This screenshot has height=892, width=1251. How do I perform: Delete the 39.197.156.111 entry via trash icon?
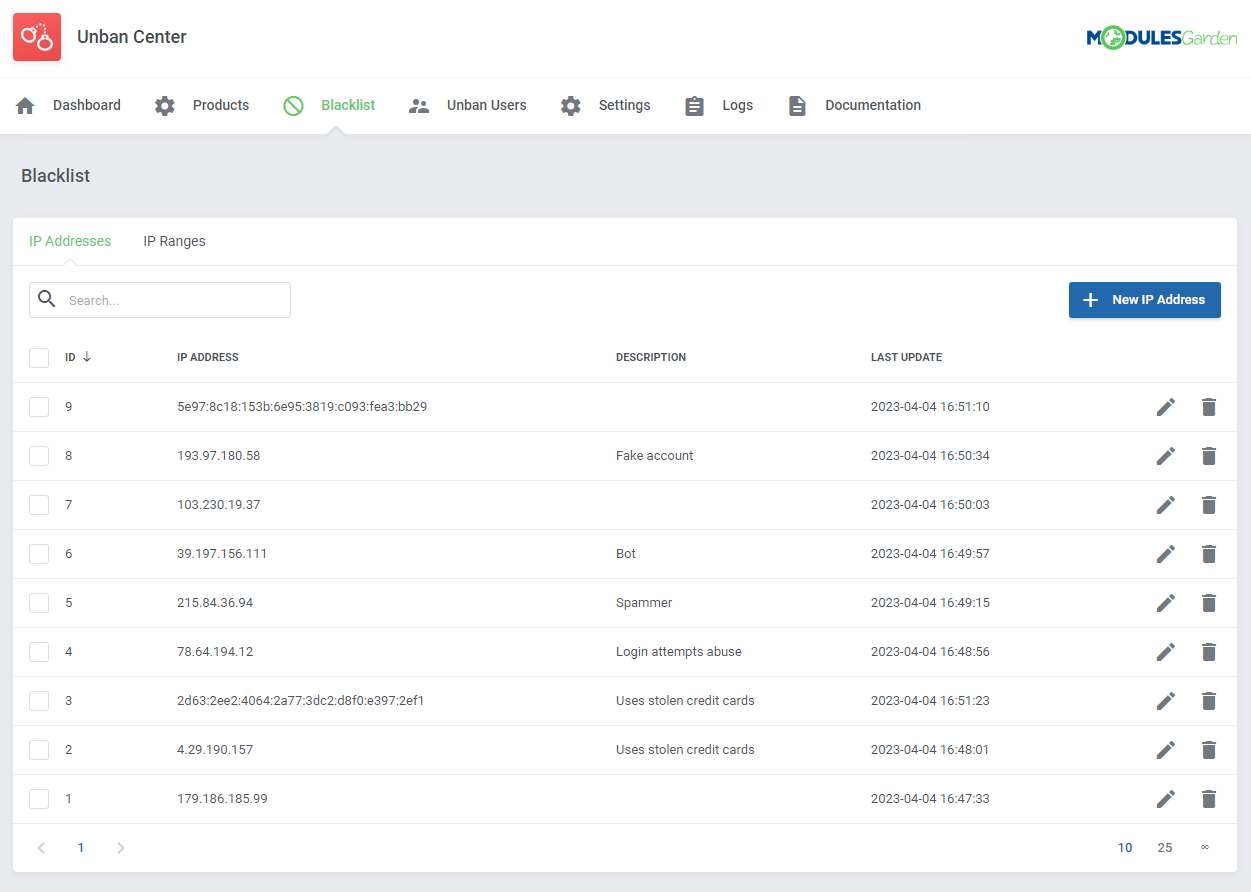click(1208, 554)
